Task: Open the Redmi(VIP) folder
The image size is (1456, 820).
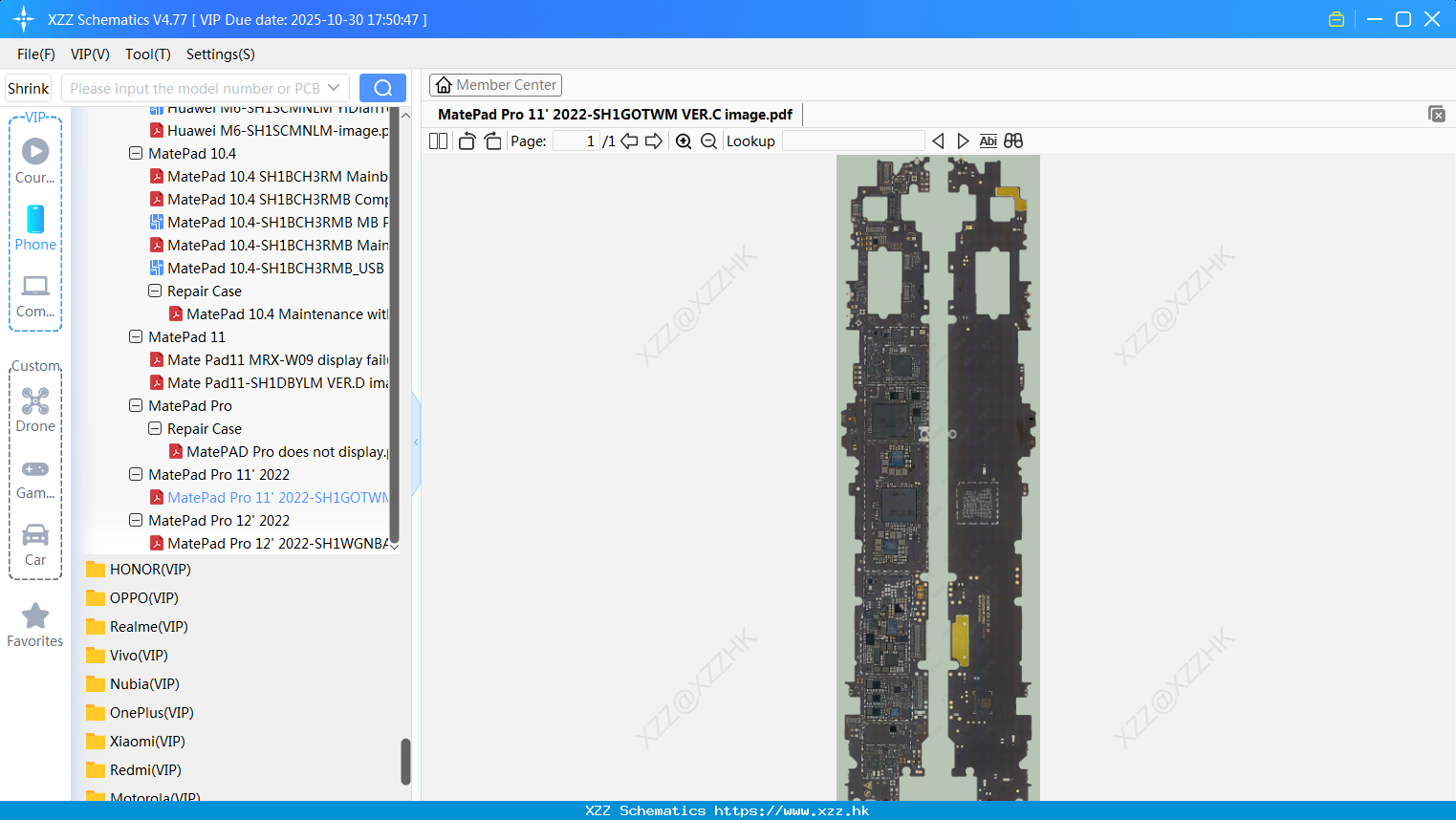Action: click(134, 770)
